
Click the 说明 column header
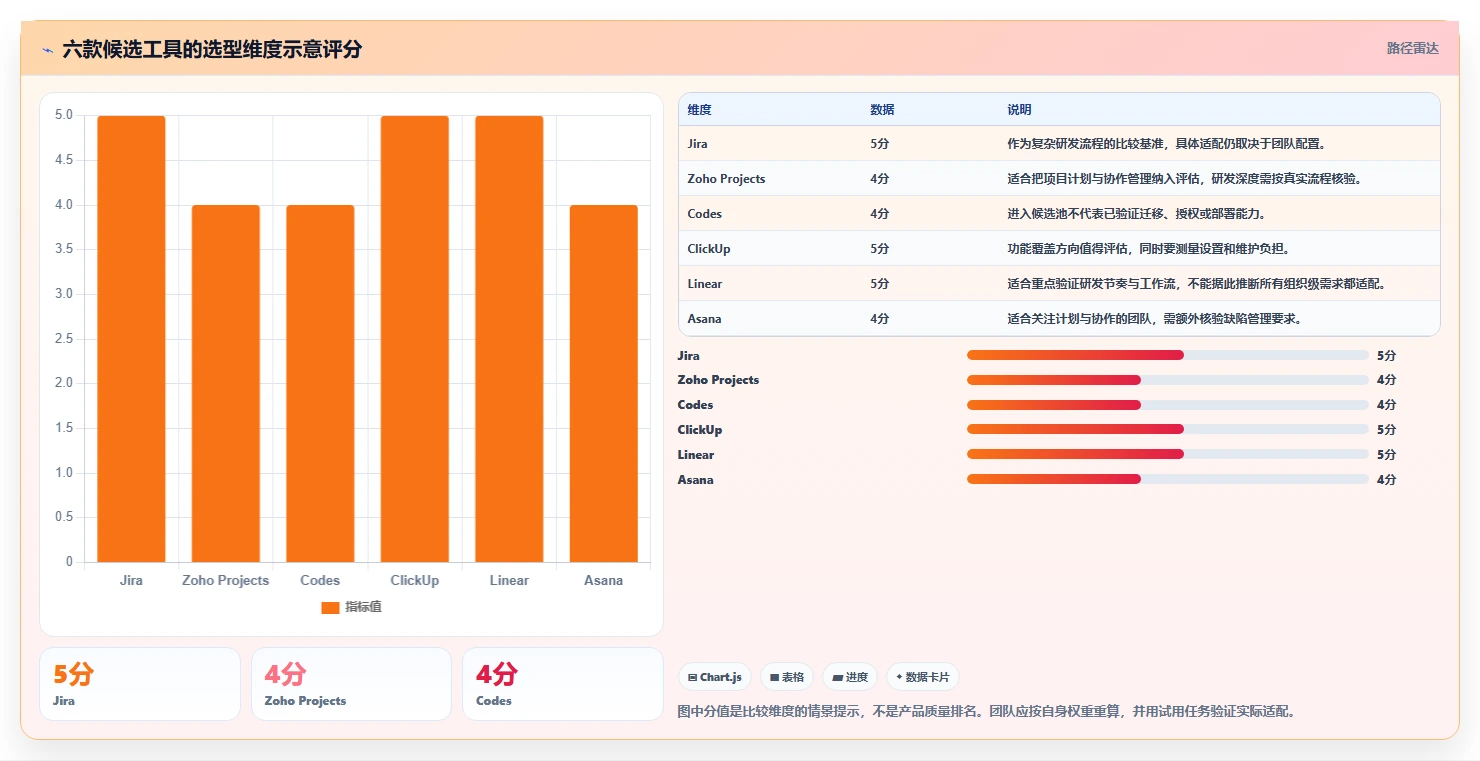(x=1019, y=110)
